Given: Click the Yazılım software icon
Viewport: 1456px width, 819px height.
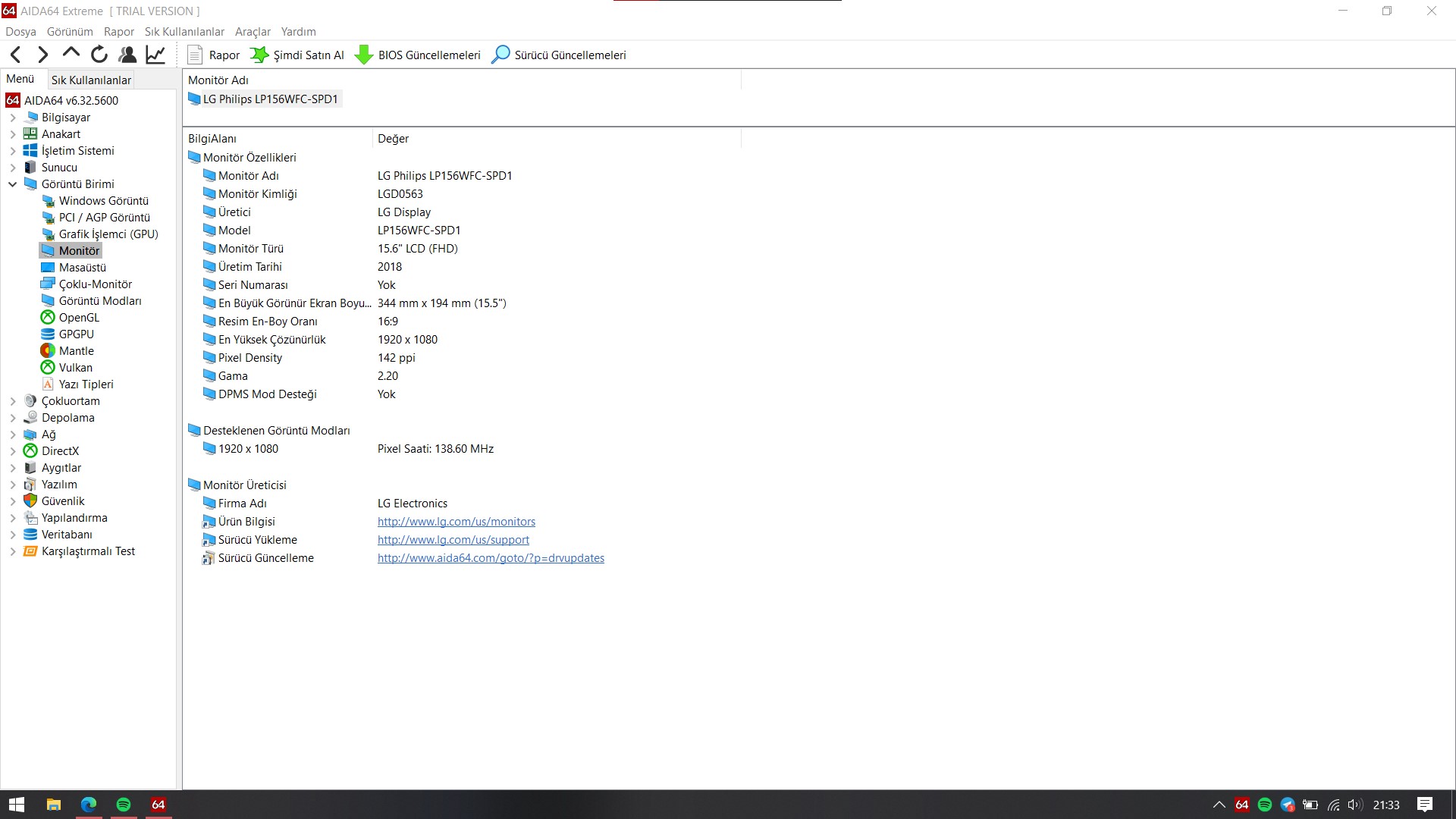Looking at the screenshot, I should (30, 485).
